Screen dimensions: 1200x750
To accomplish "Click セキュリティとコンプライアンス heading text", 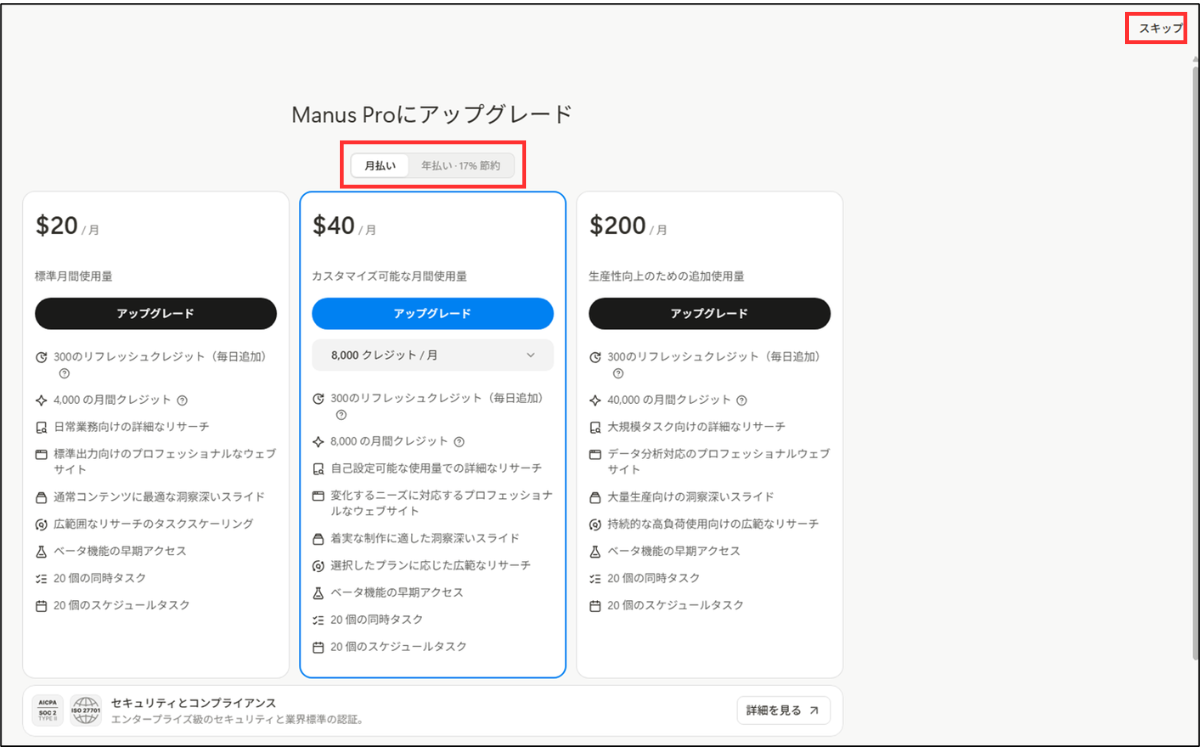I will [x=193, y=703].
